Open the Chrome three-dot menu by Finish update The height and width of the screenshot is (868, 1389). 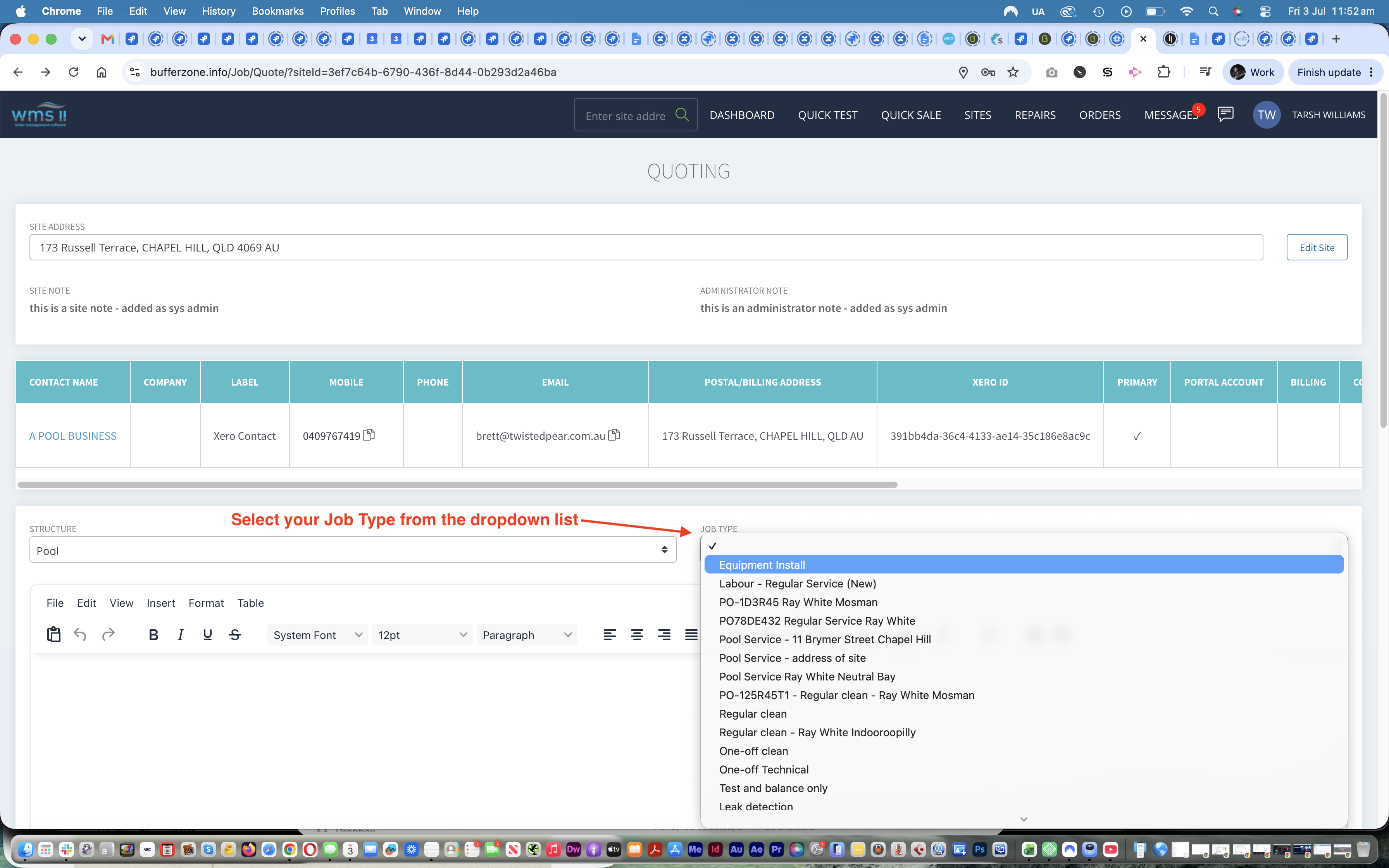pos(1372,72)
